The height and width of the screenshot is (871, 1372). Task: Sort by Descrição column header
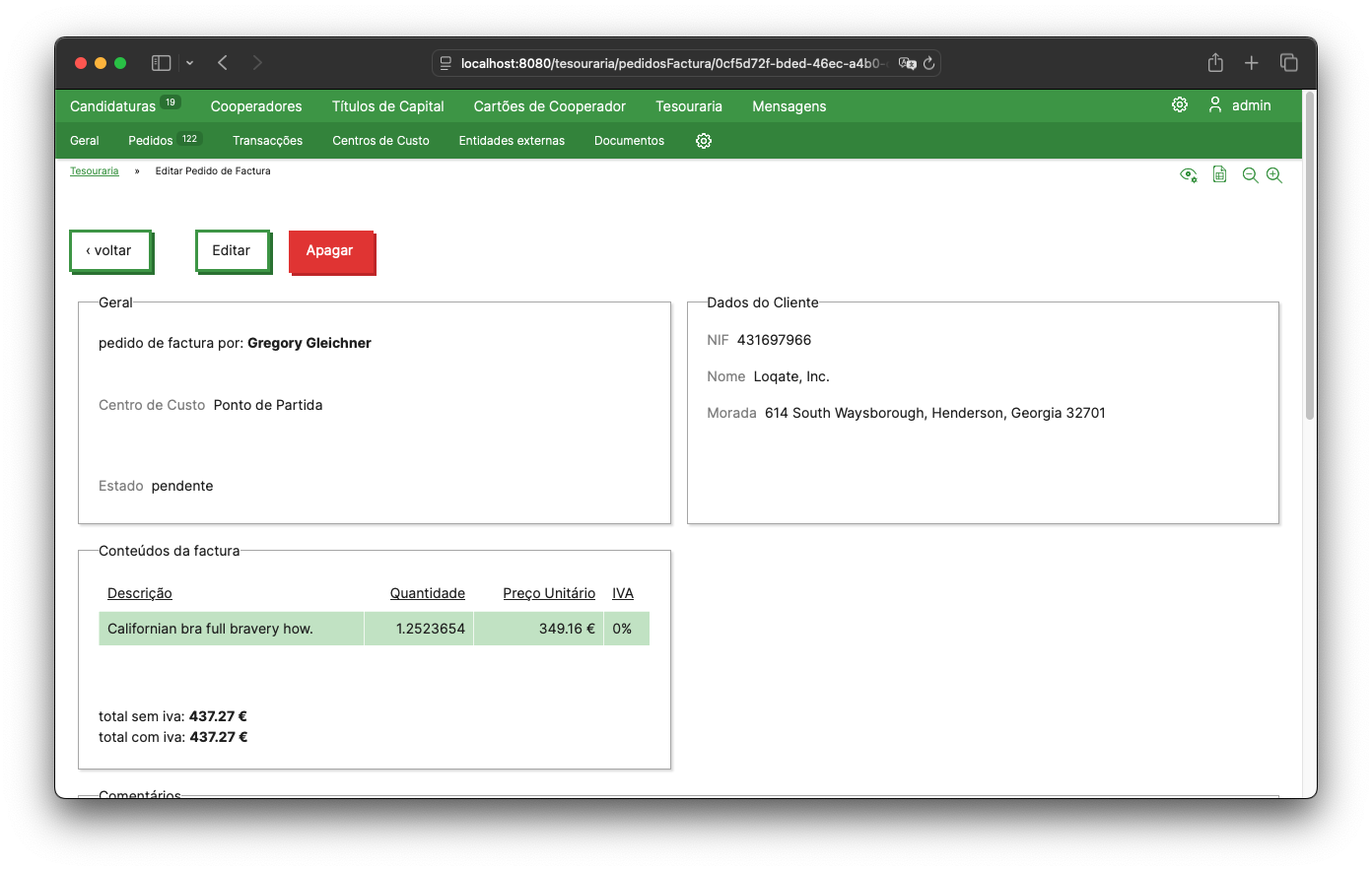[x=140, y=593]
